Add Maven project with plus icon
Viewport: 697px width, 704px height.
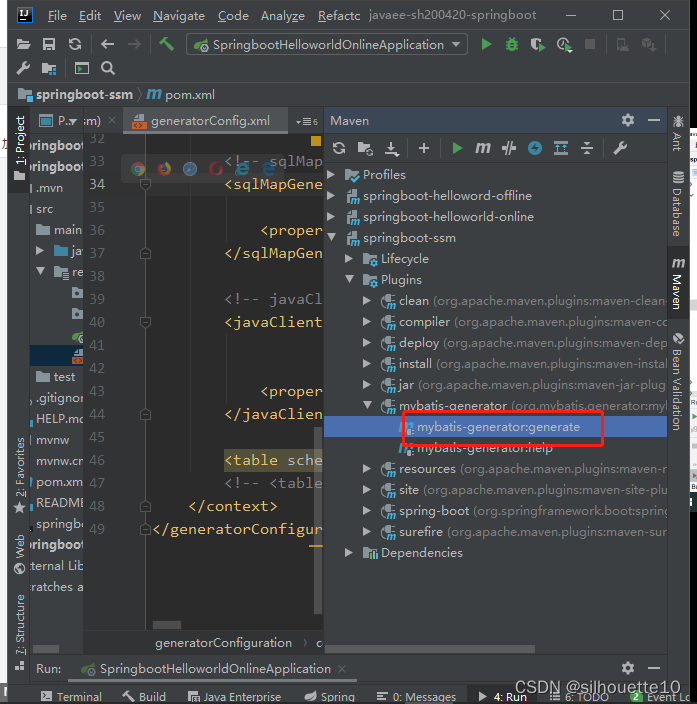point(423,148)
